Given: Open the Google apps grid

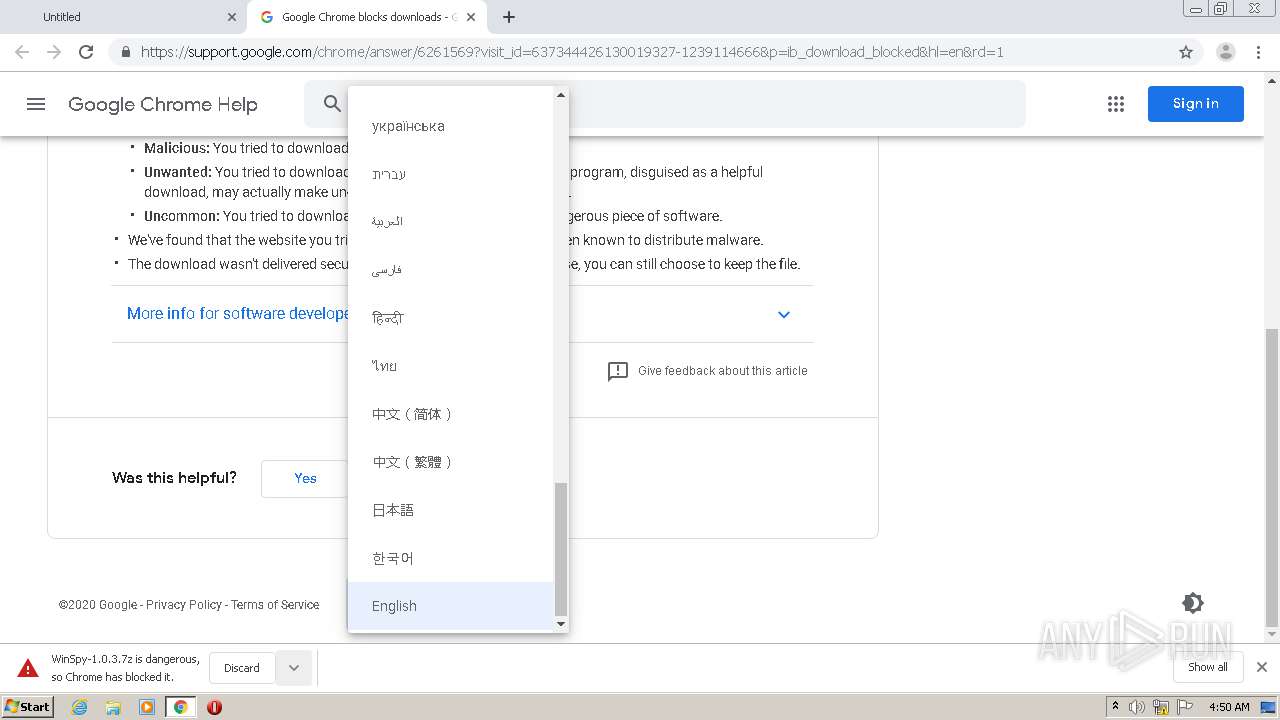Looking at the screenshot, I should tap(1116, 104).
